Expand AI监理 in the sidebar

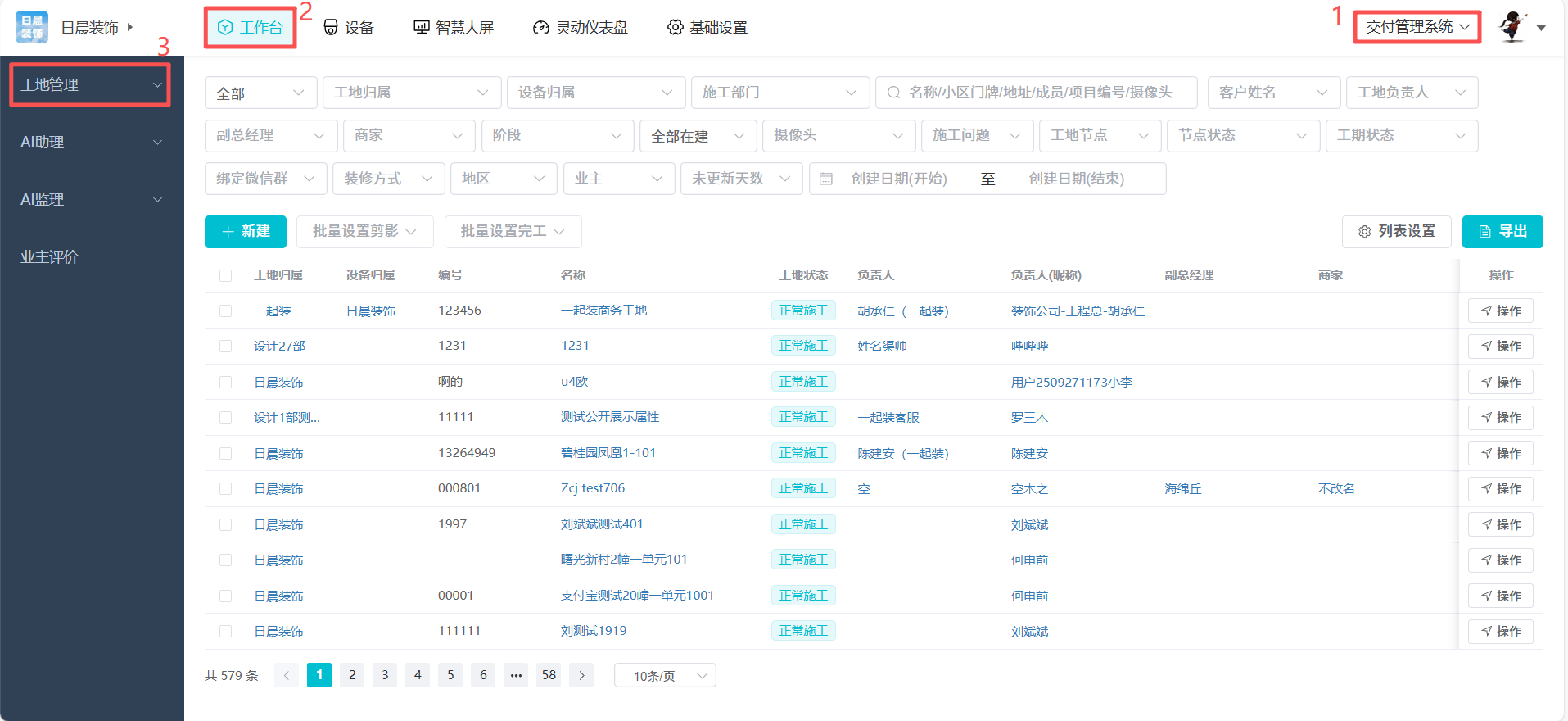91,199
